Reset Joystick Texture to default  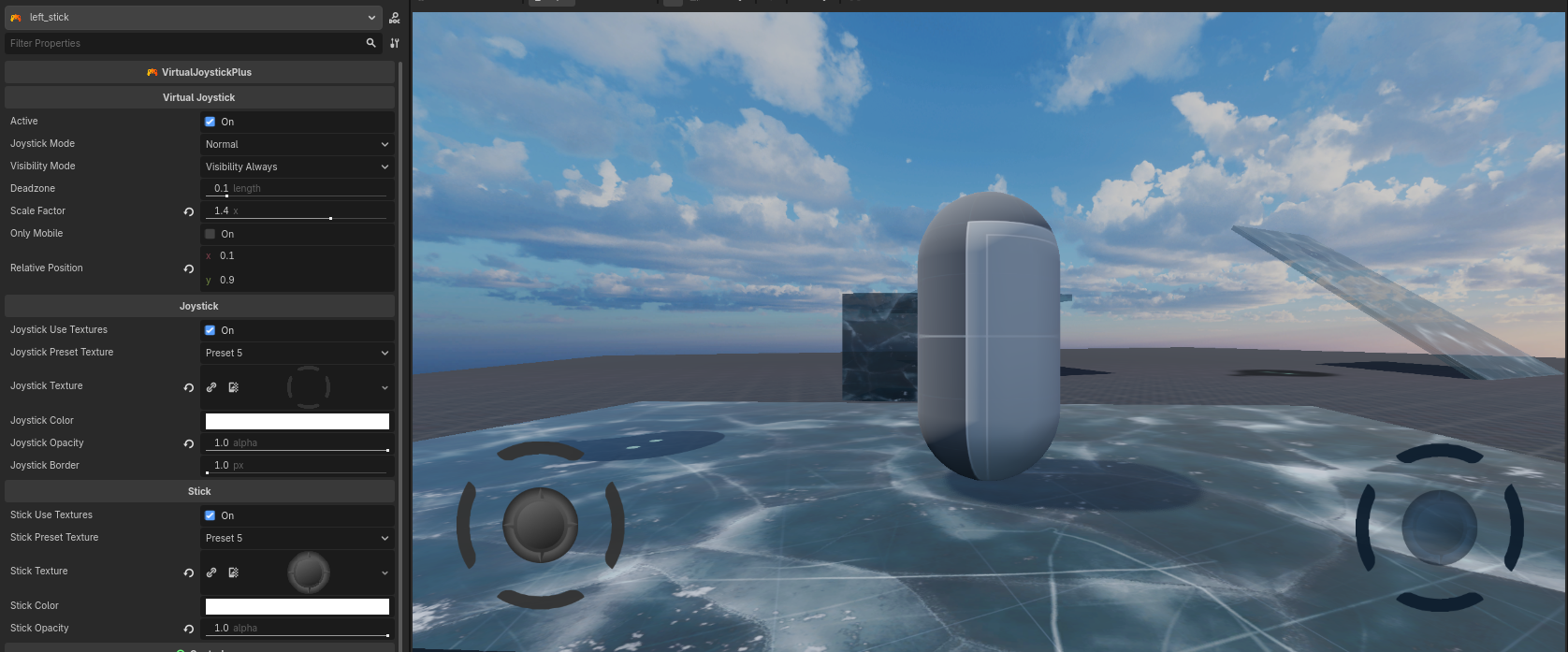pos(189,387)
